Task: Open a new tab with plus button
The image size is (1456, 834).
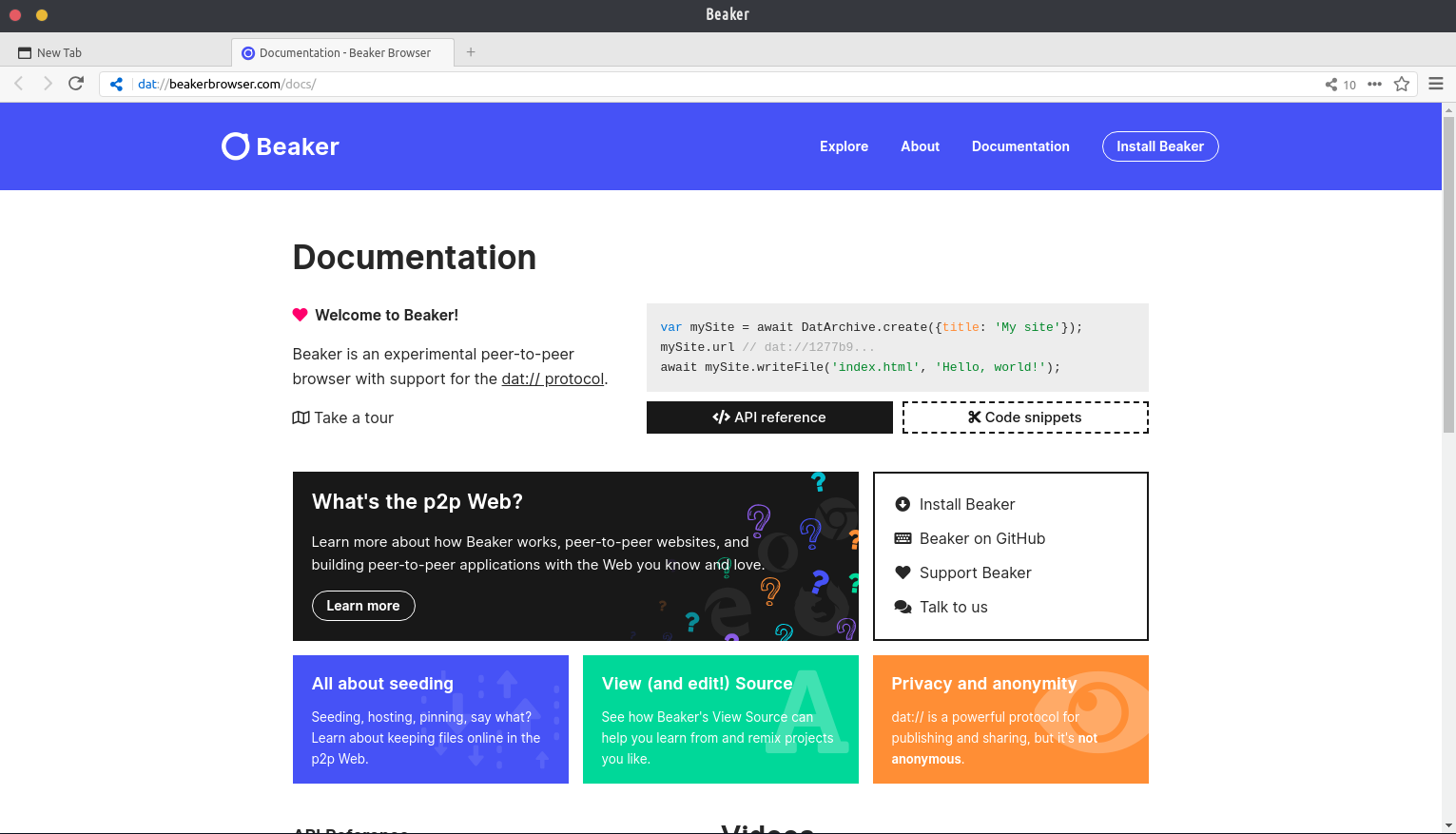Action: (x=471, y=52)
